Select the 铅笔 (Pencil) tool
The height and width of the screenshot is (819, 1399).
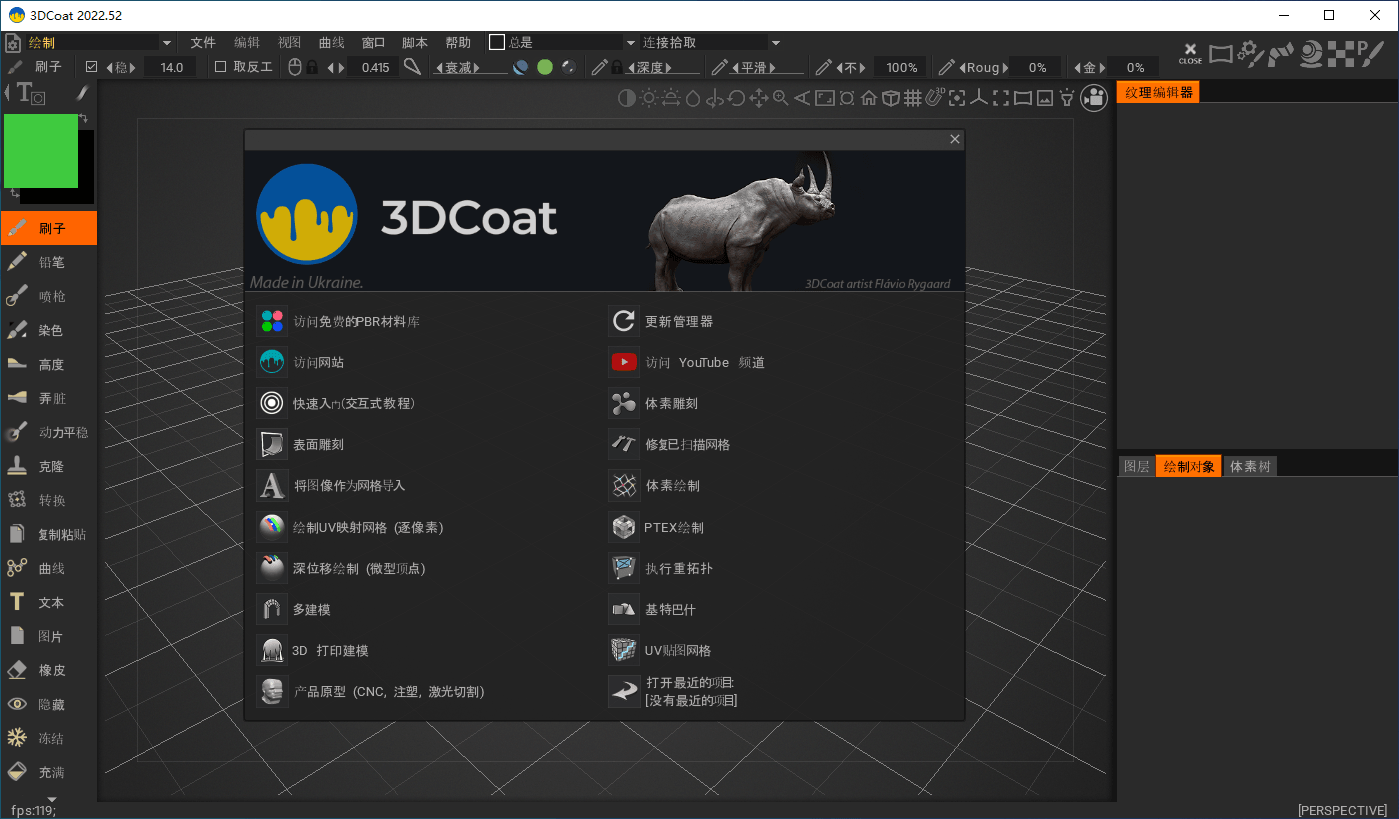pyautogui.click(x=49, y=262)
